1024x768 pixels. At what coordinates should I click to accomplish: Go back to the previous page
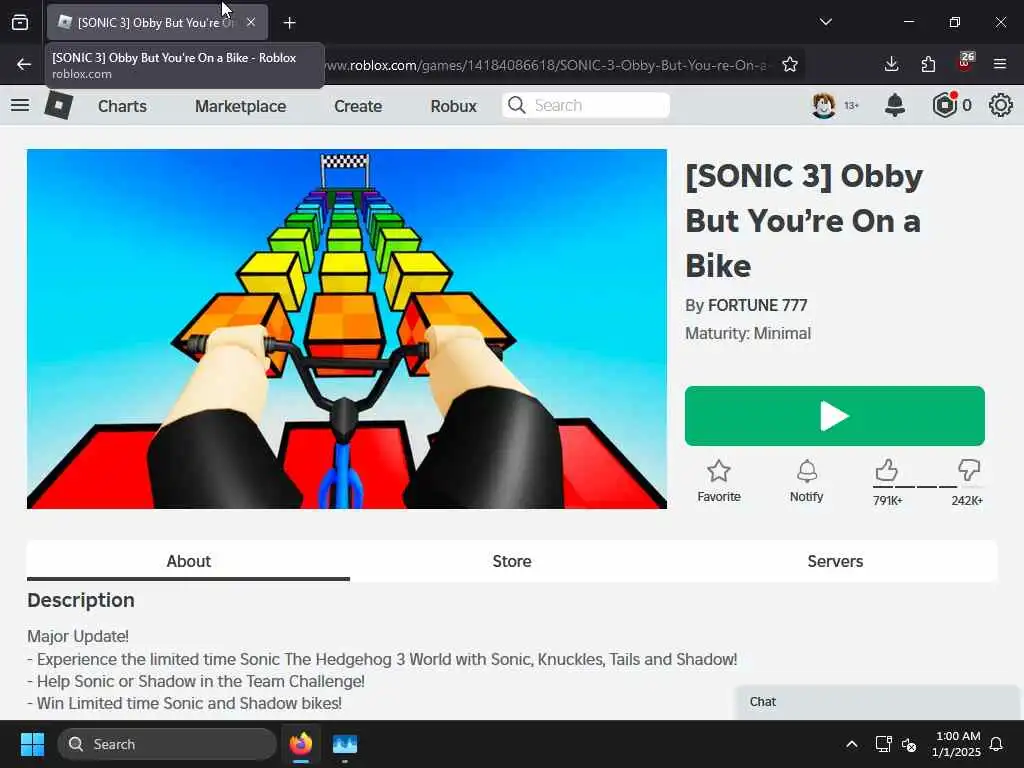click(24, 64)
